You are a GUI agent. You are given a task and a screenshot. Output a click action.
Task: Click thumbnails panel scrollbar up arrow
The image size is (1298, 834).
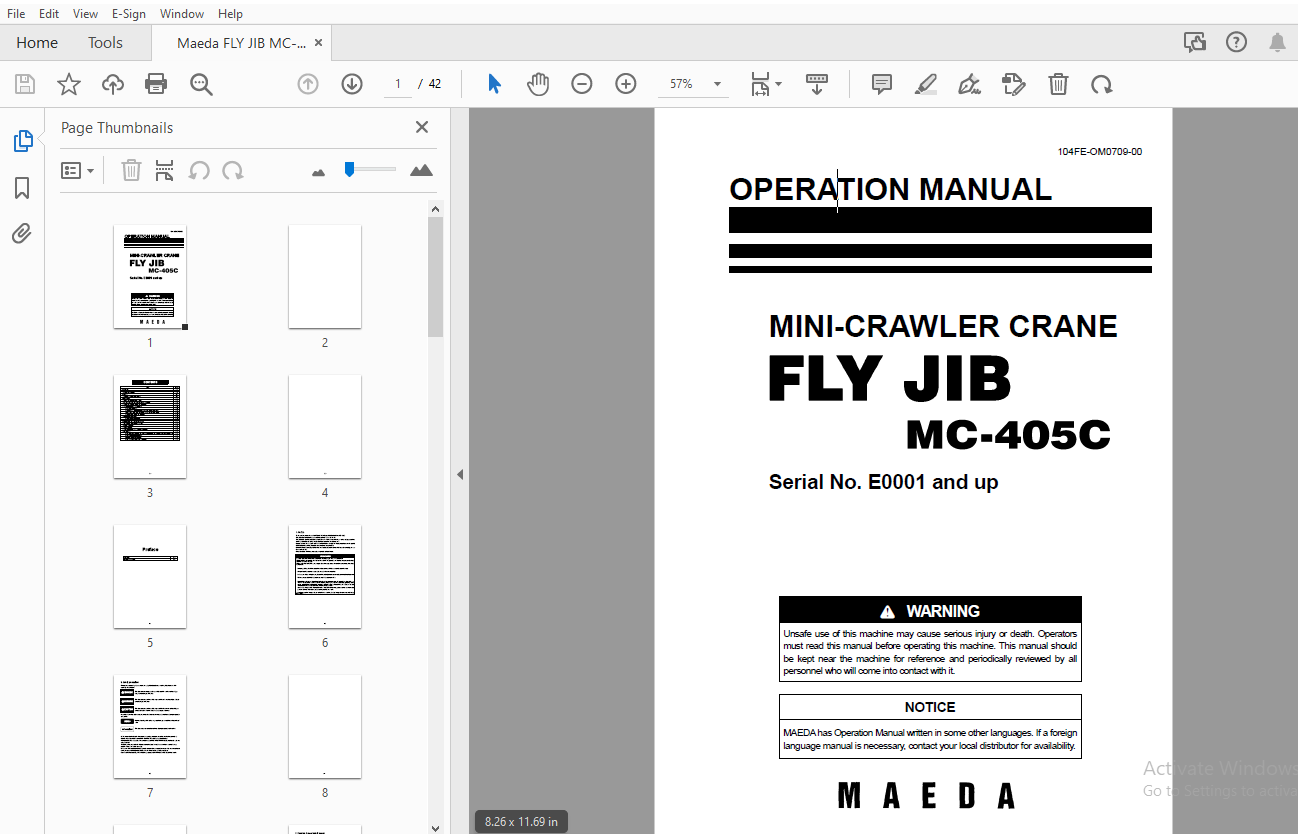coord(435,208)
